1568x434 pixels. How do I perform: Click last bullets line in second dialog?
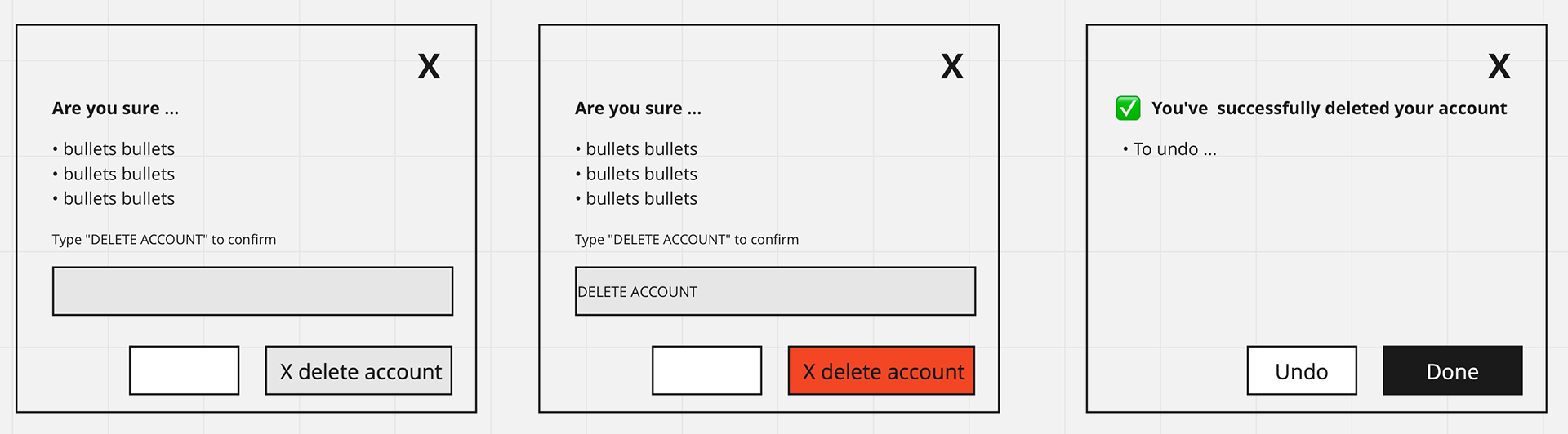636,199
